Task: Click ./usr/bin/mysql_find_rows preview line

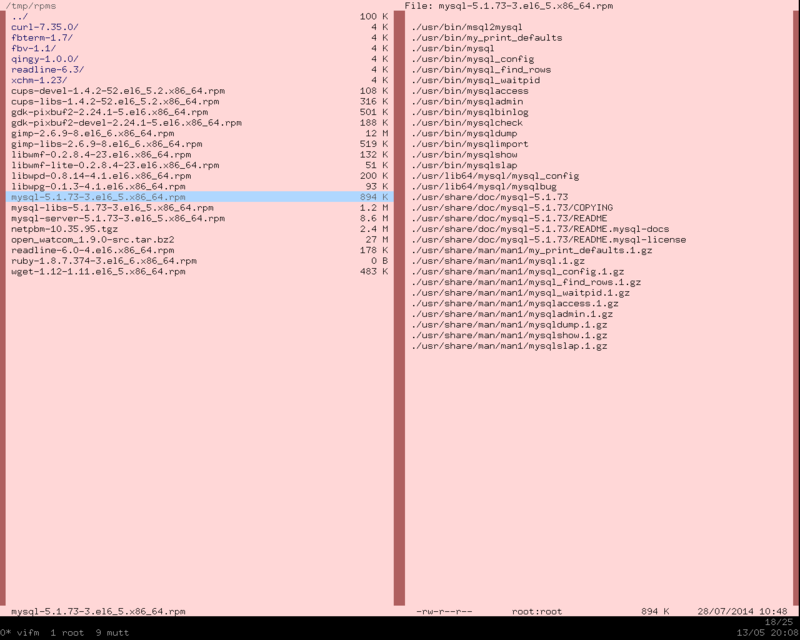Action: tap(481, 69)
